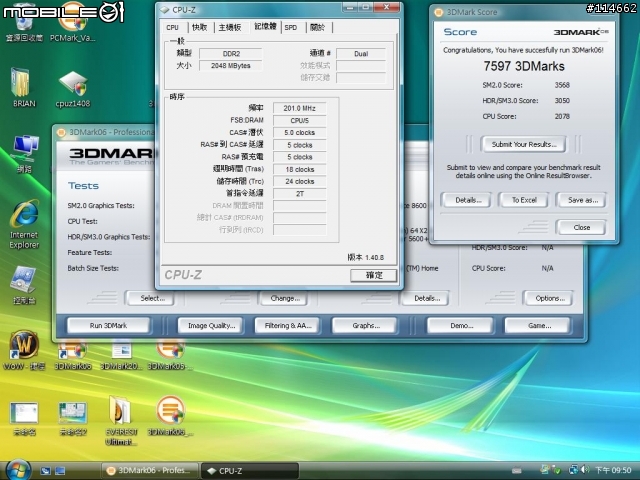Click 'SM2.0 Graphics Tests:' label

point(101,206)
